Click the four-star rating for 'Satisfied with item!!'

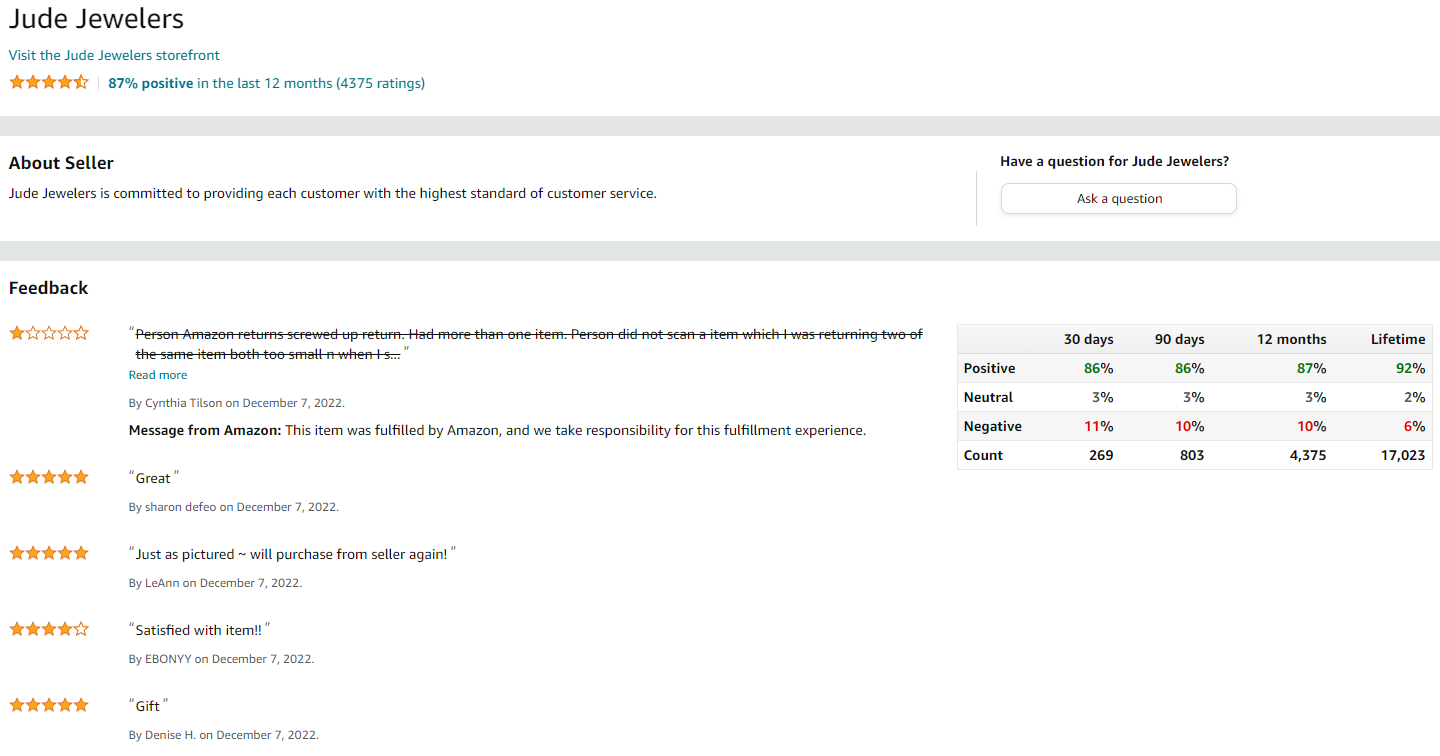49,629
